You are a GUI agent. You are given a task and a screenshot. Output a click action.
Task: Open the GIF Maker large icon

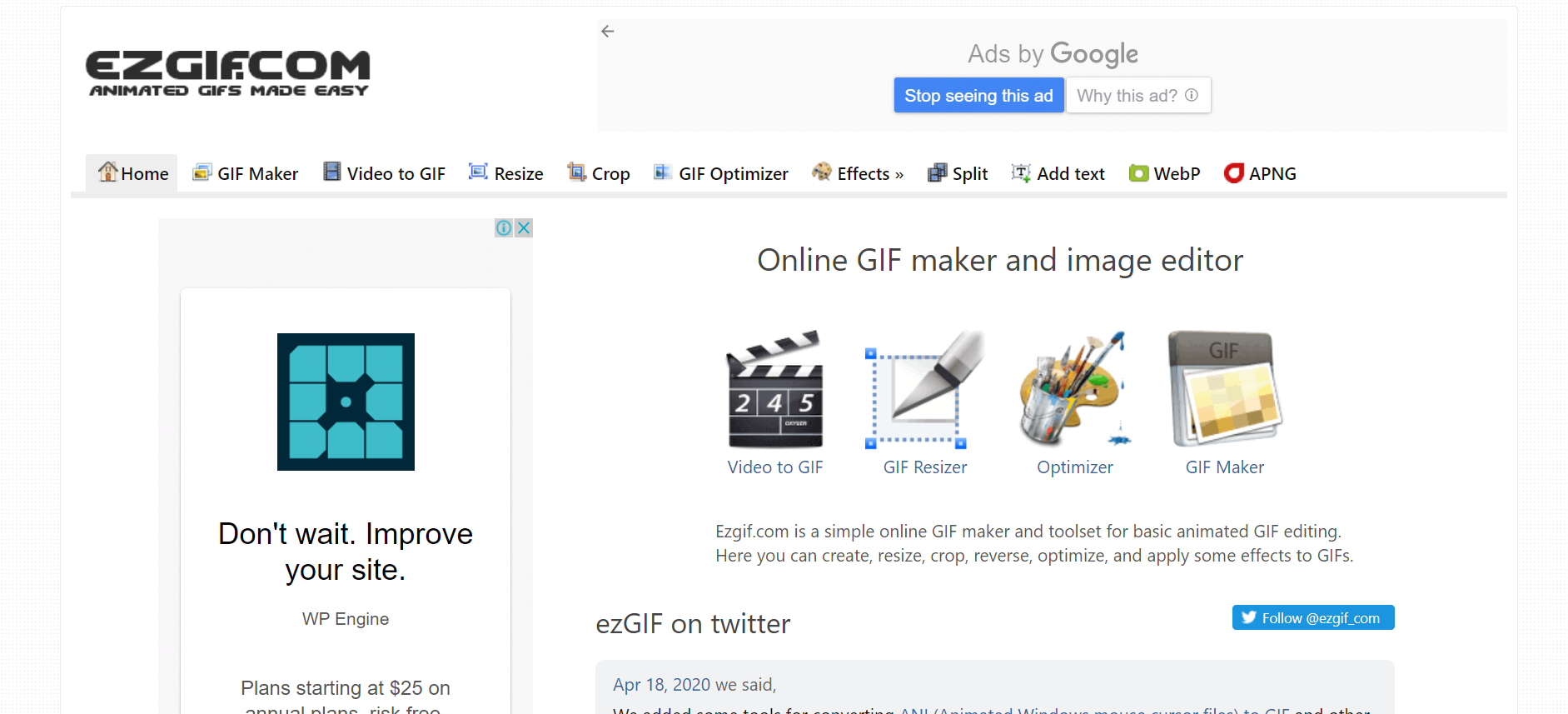[1225, 389]
